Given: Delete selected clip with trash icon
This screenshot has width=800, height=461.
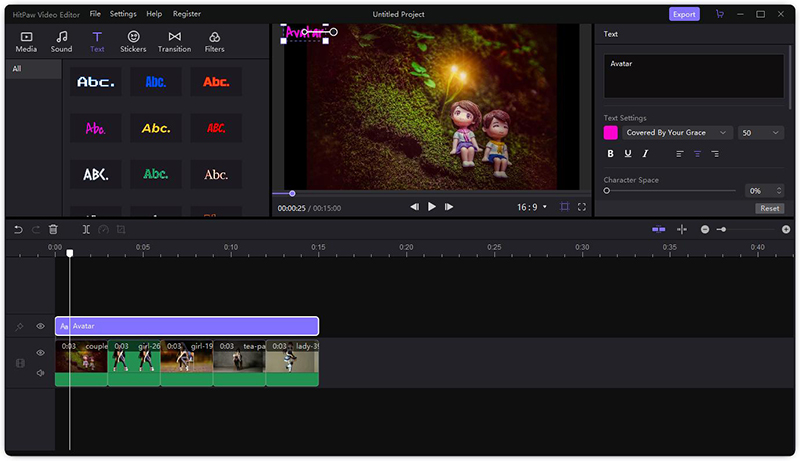Looking at the screenshot, I should (x=53, y=229).
